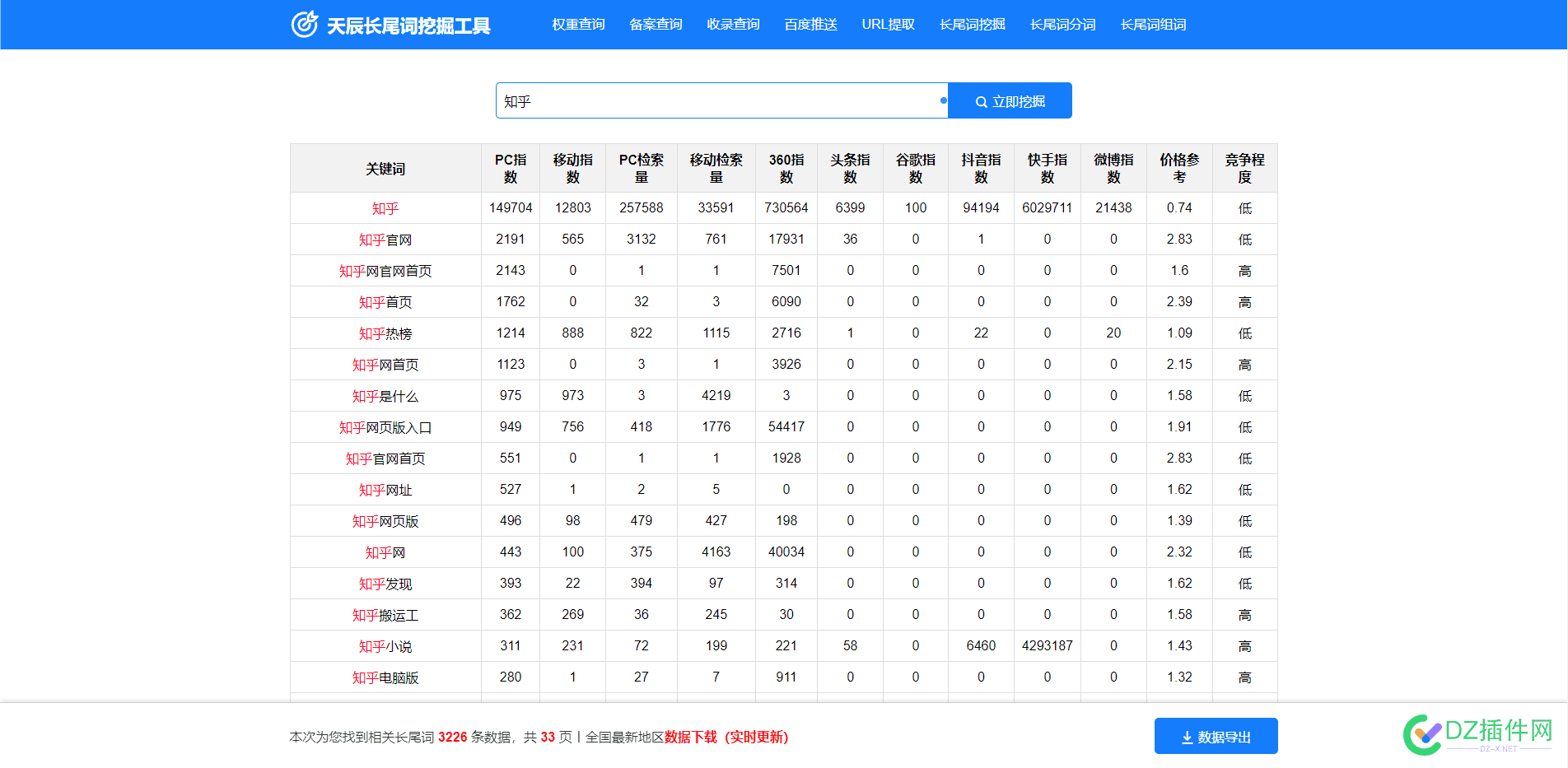Click the PC检索量 column header
1568x768 pixels.
642,169
